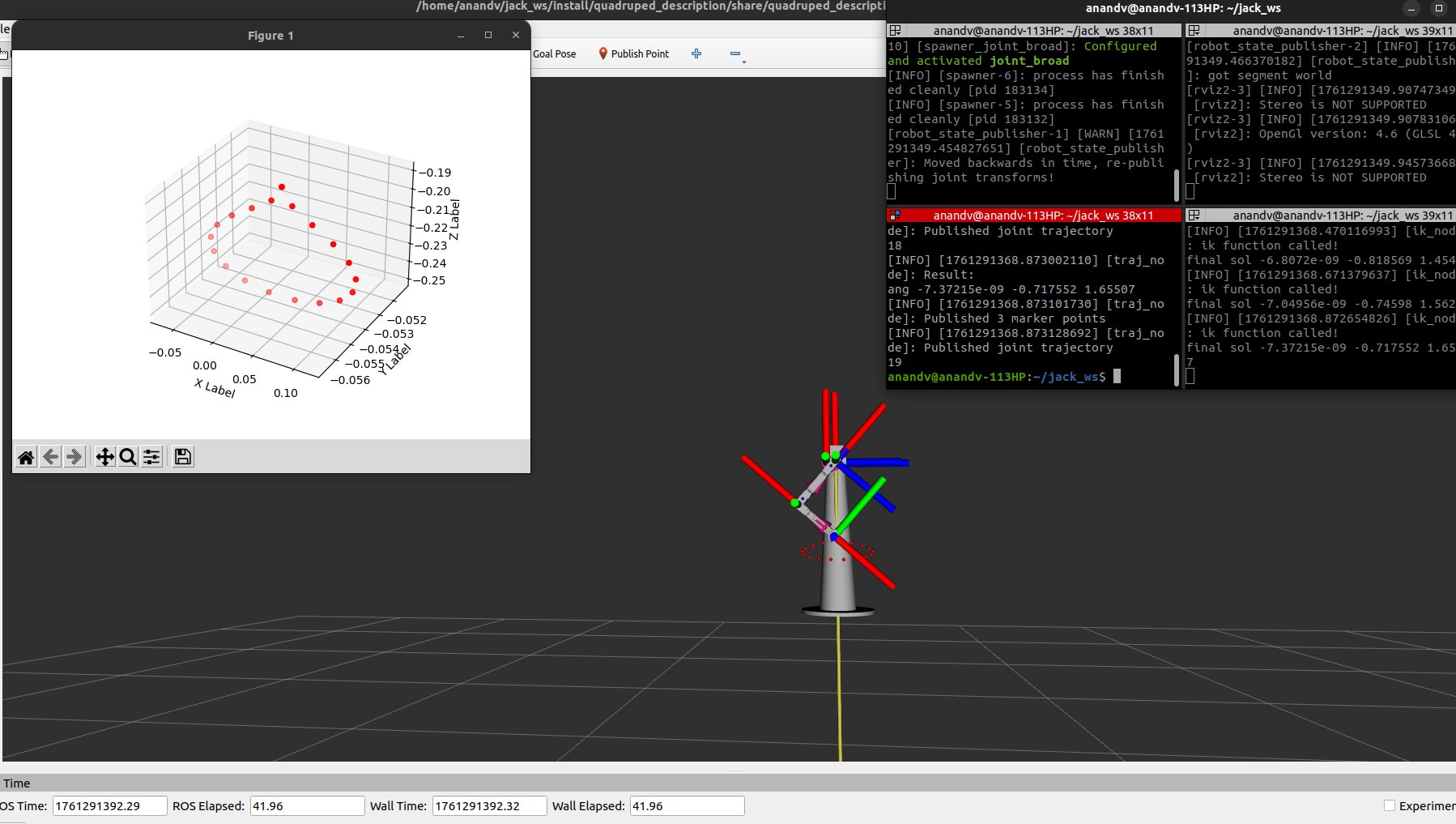Open the top-right terminal pane layout menu
The width and height of the screenshot is (1456, 824).
coord(1194,31)
